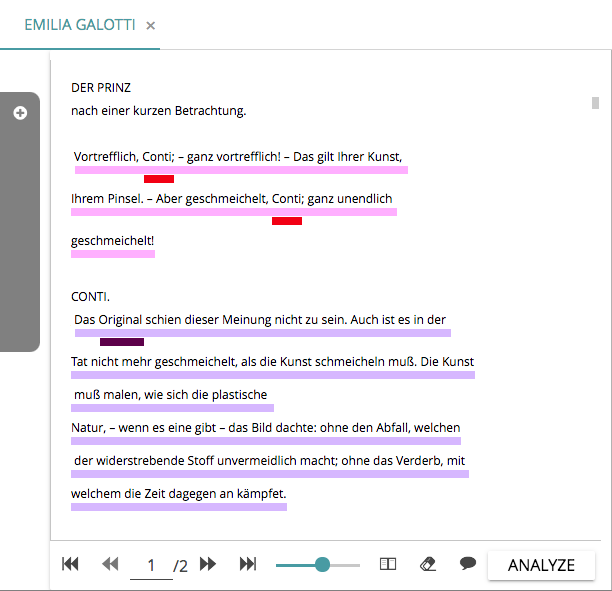Image resolution: width=612 pixels, height=591 pixels.
Task: Click the line 'der widerstrebende Stoff unvermeidlich macht'
Action: click(x=269, y=461)
